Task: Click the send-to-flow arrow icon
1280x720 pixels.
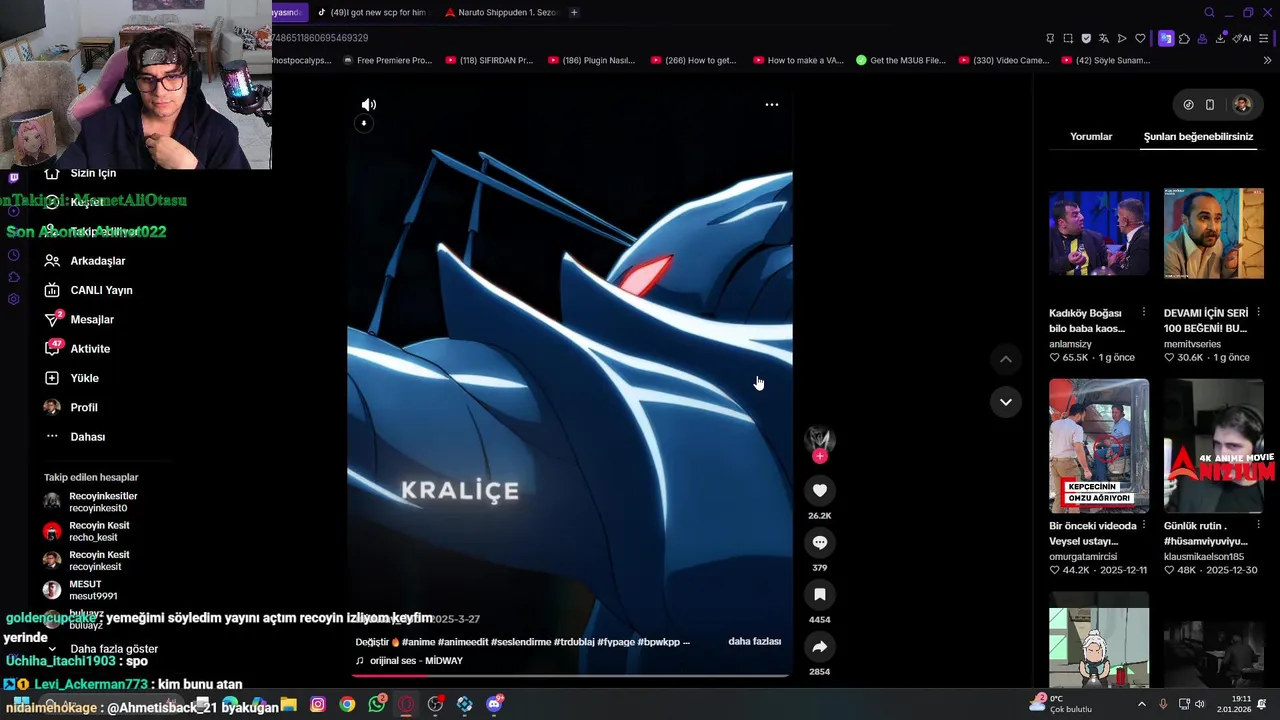Action: [x=1122, y=38]
